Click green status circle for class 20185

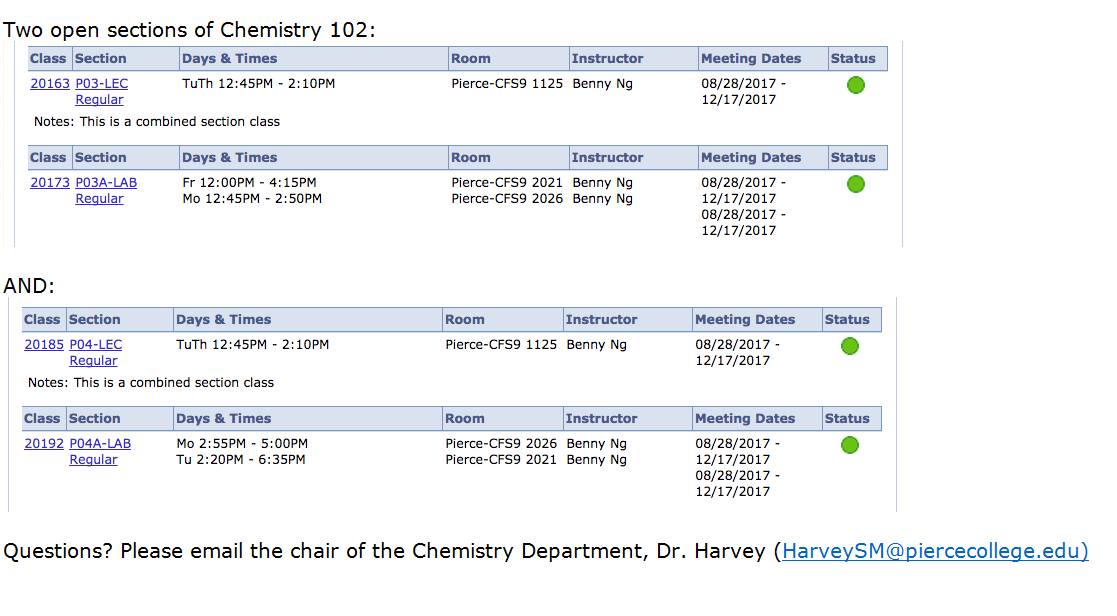850,346
